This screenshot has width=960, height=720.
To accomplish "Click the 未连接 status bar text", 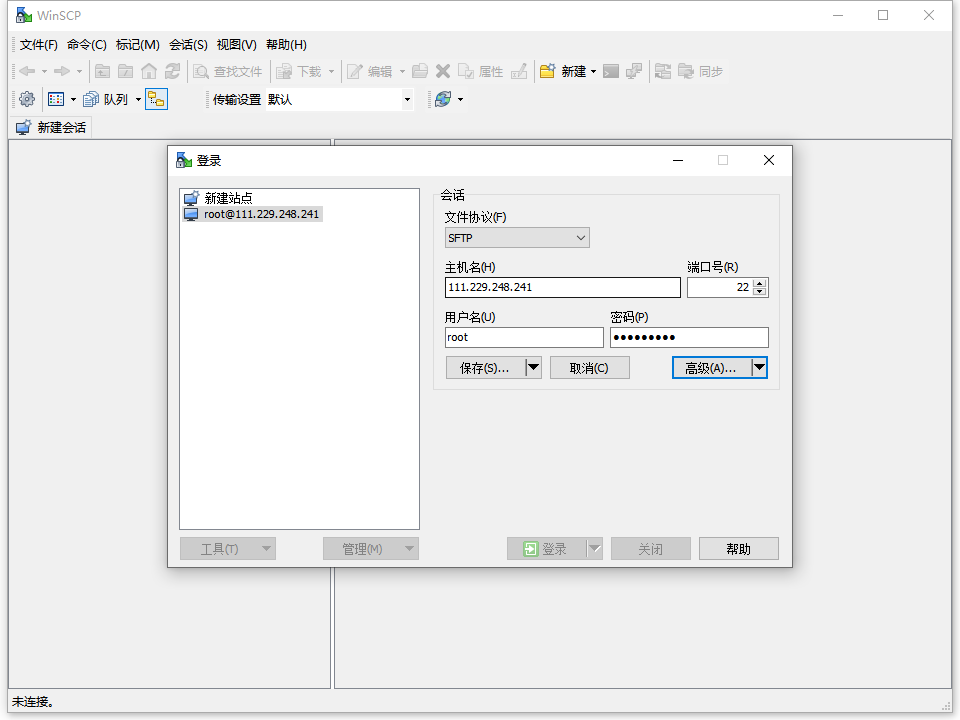I will (33, 702).
